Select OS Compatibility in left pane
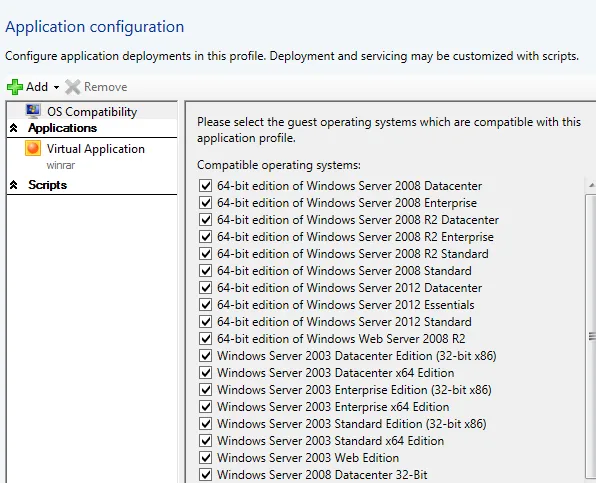The image size is (596, 483). (x=92, y=111)
